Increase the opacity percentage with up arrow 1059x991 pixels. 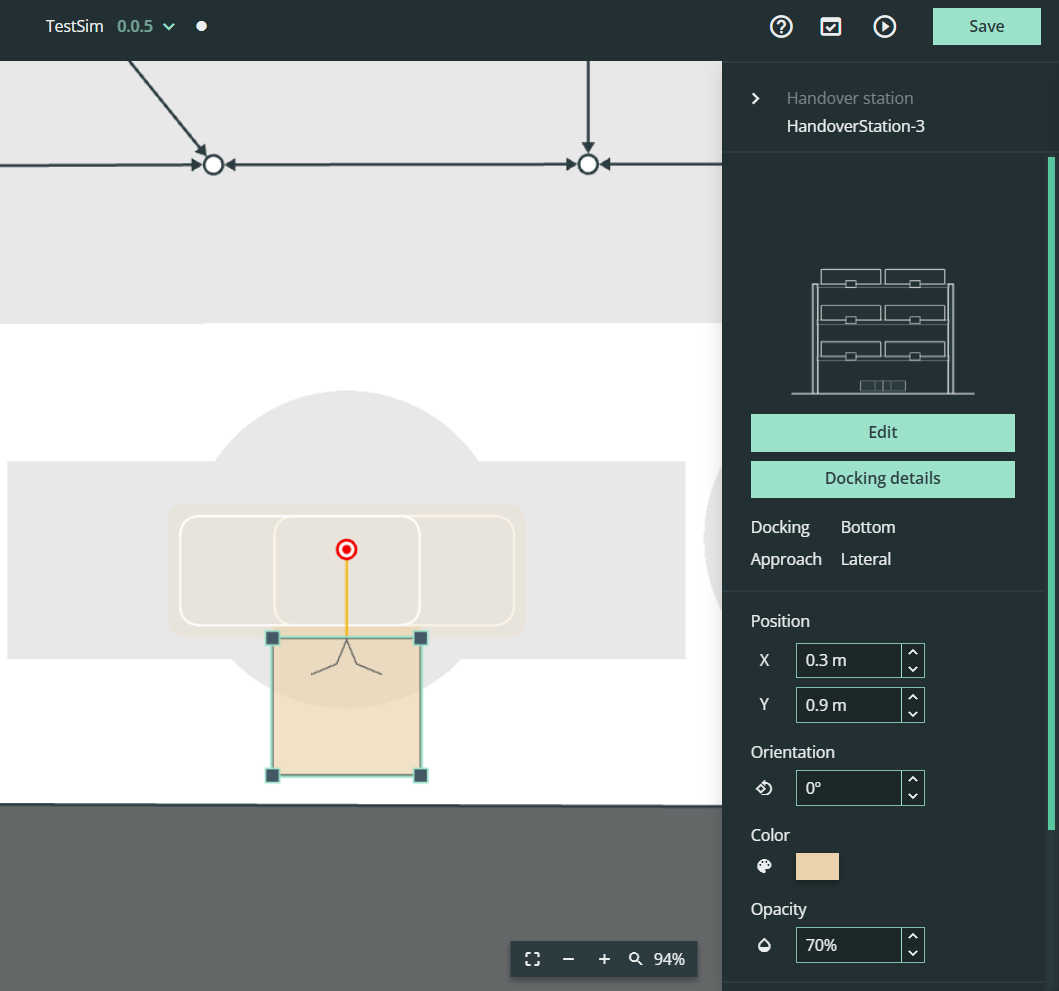pyautogui.click(x=913, y=936)
